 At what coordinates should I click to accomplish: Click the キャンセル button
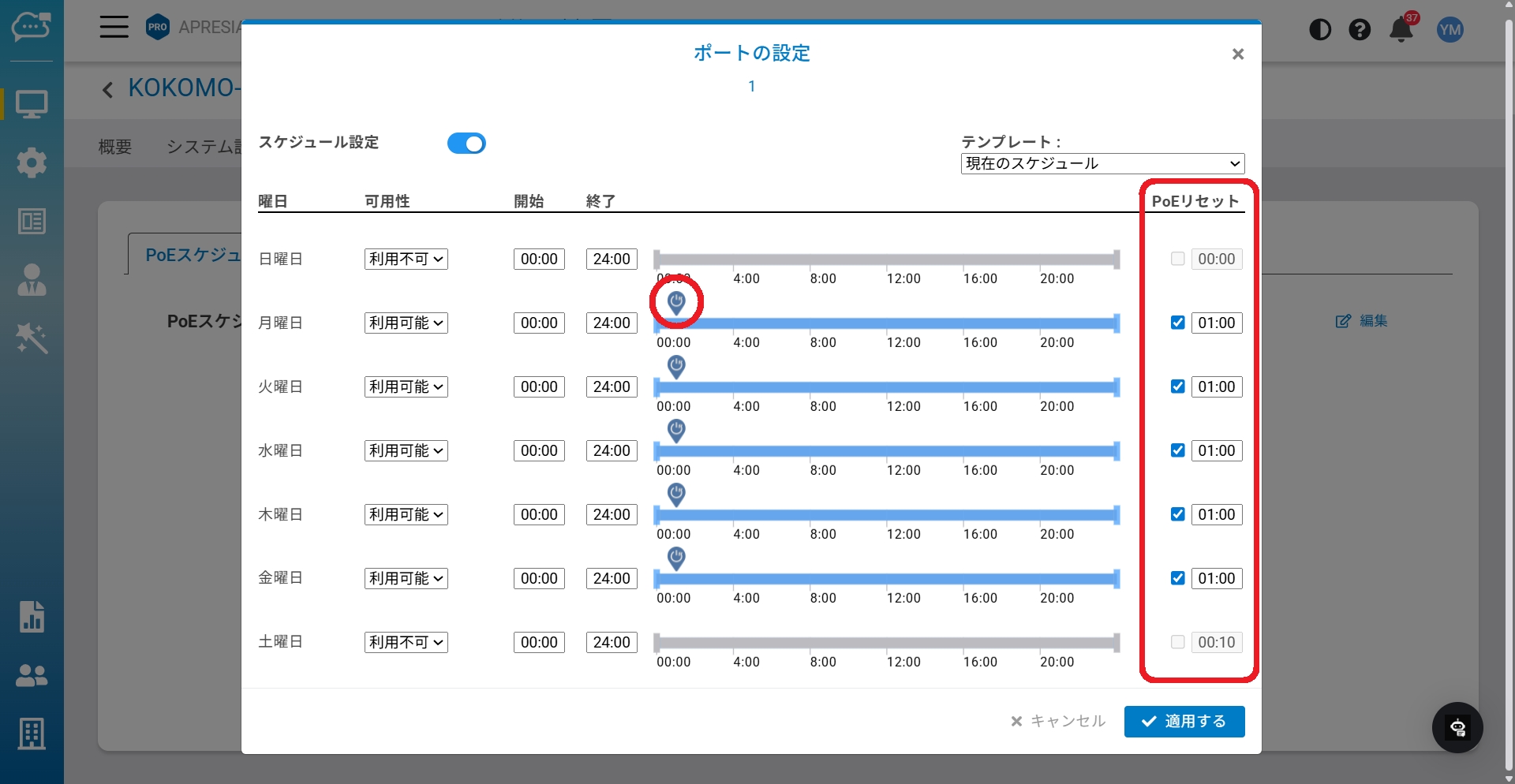pyautogui.click(x=1058, y=722)
